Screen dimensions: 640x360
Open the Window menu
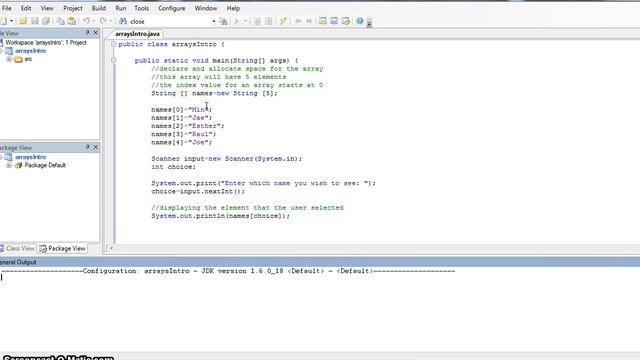(206, 8)
